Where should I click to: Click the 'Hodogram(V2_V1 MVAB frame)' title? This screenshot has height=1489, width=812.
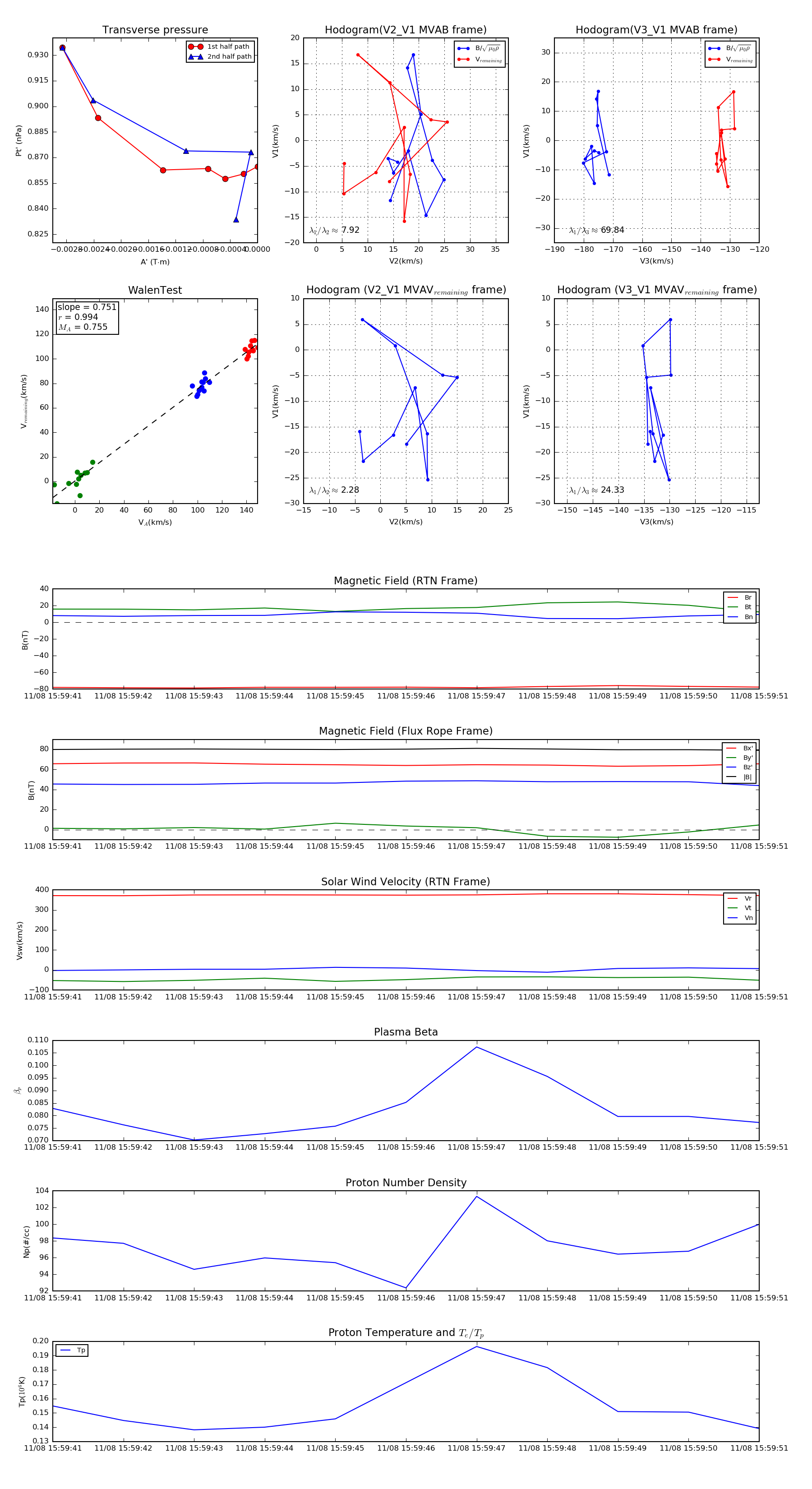tap(406, 30)
